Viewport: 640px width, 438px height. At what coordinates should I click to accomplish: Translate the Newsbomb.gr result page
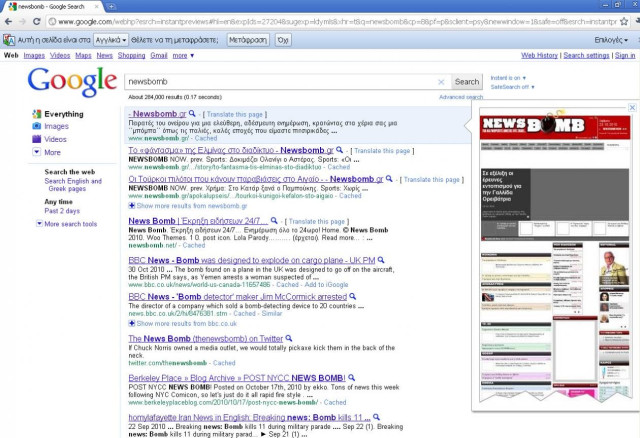tap(234, 114)
